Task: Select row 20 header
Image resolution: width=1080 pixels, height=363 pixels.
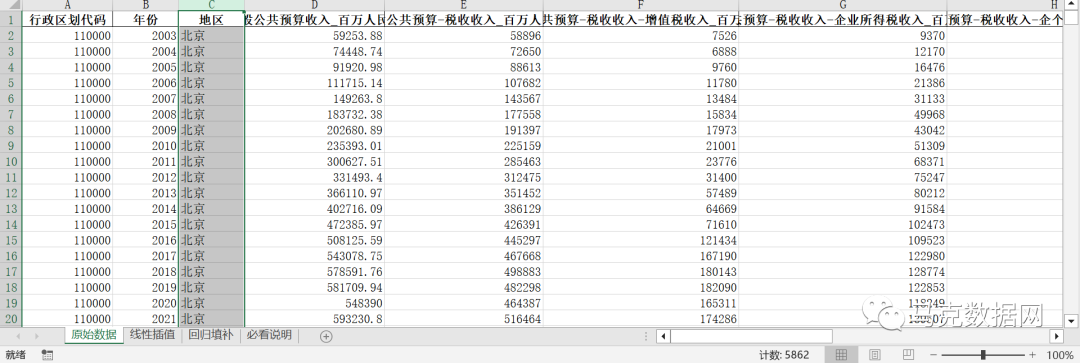Action: (x=11, y=319)
